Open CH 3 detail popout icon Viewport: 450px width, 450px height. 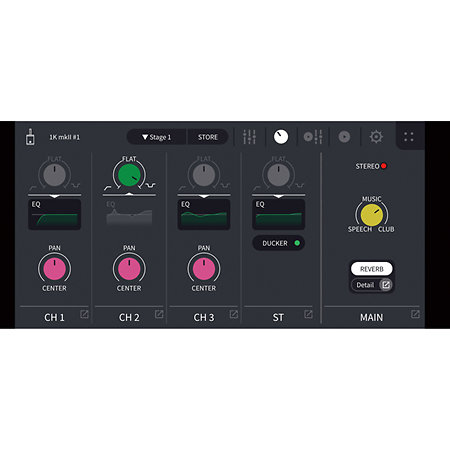click(234, 314)
